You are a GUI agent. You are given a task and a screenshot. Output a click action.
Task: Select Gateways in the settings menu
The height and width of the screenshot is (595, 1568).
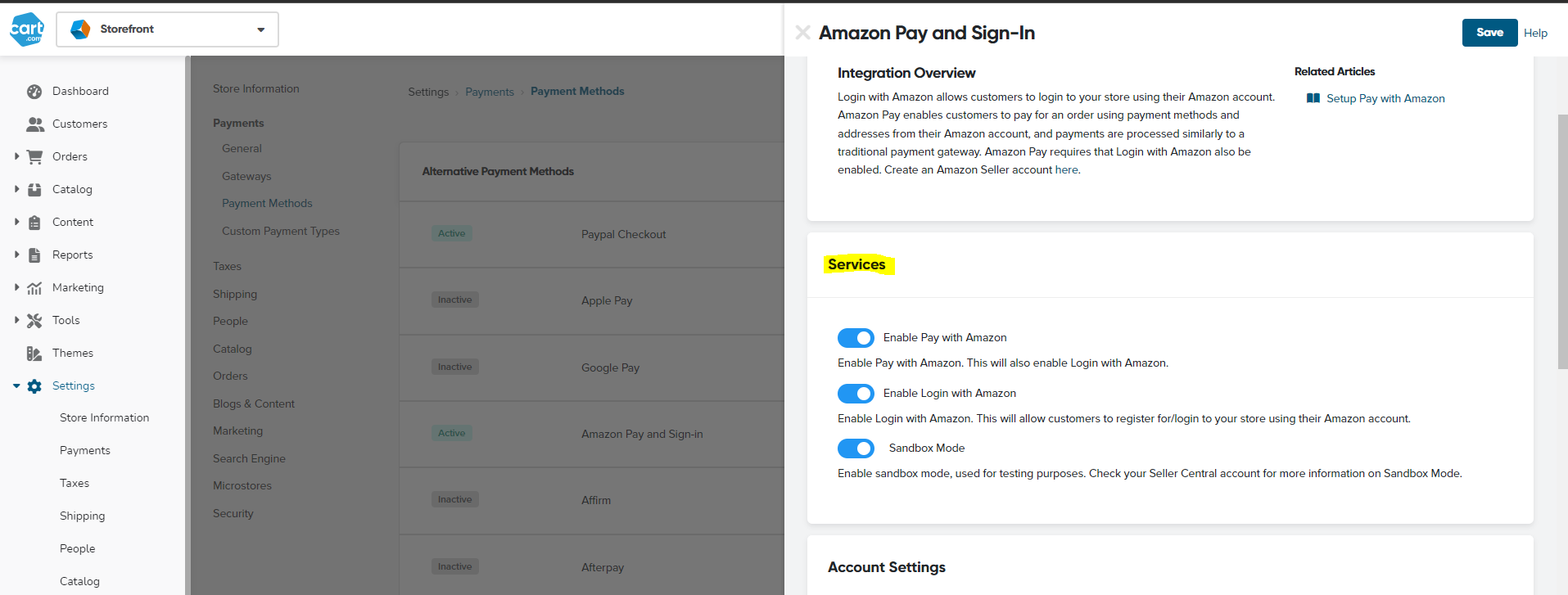(x=246, y=176)
